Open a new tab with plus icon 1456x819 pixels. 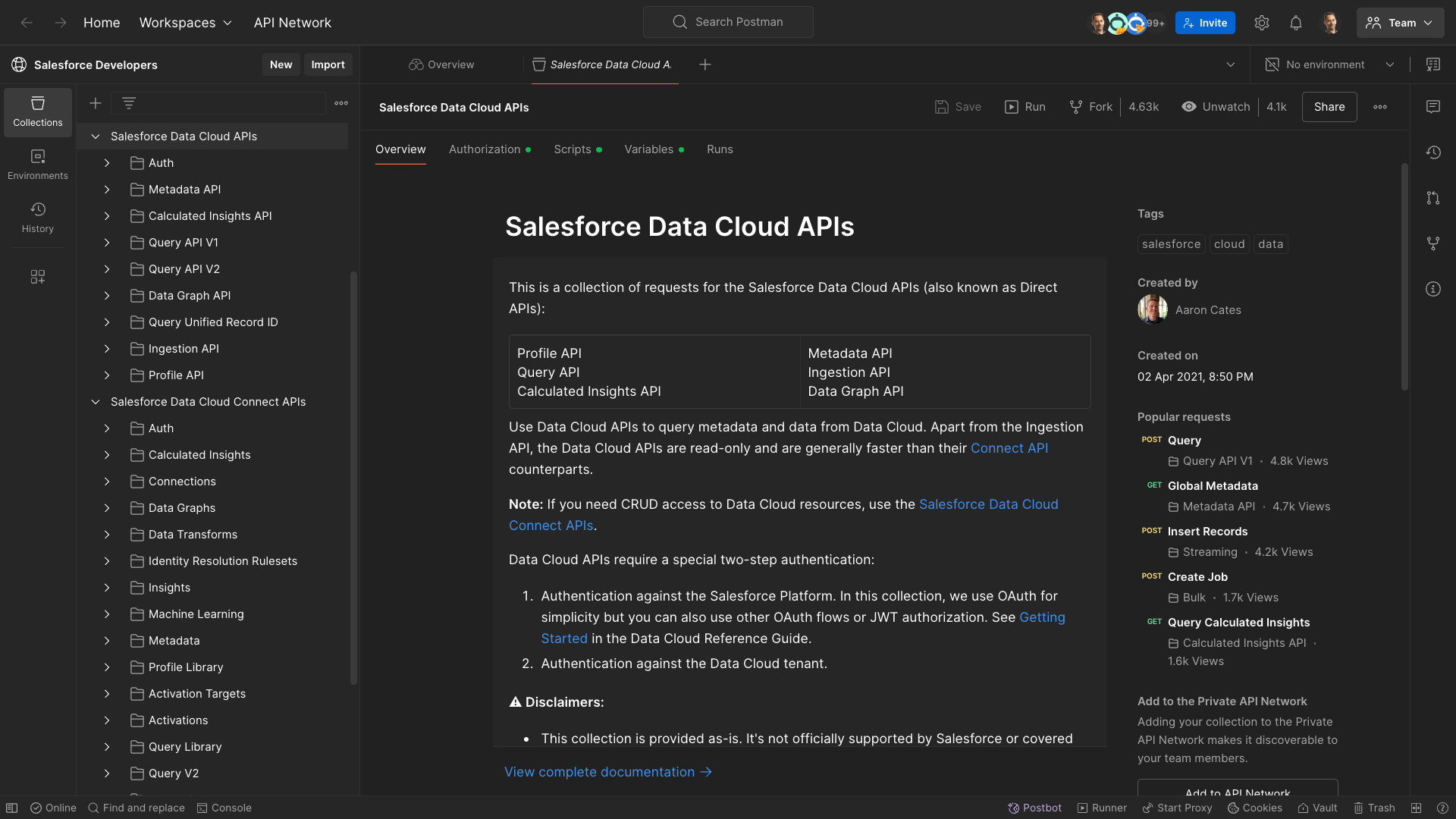(x=705, y=64)
